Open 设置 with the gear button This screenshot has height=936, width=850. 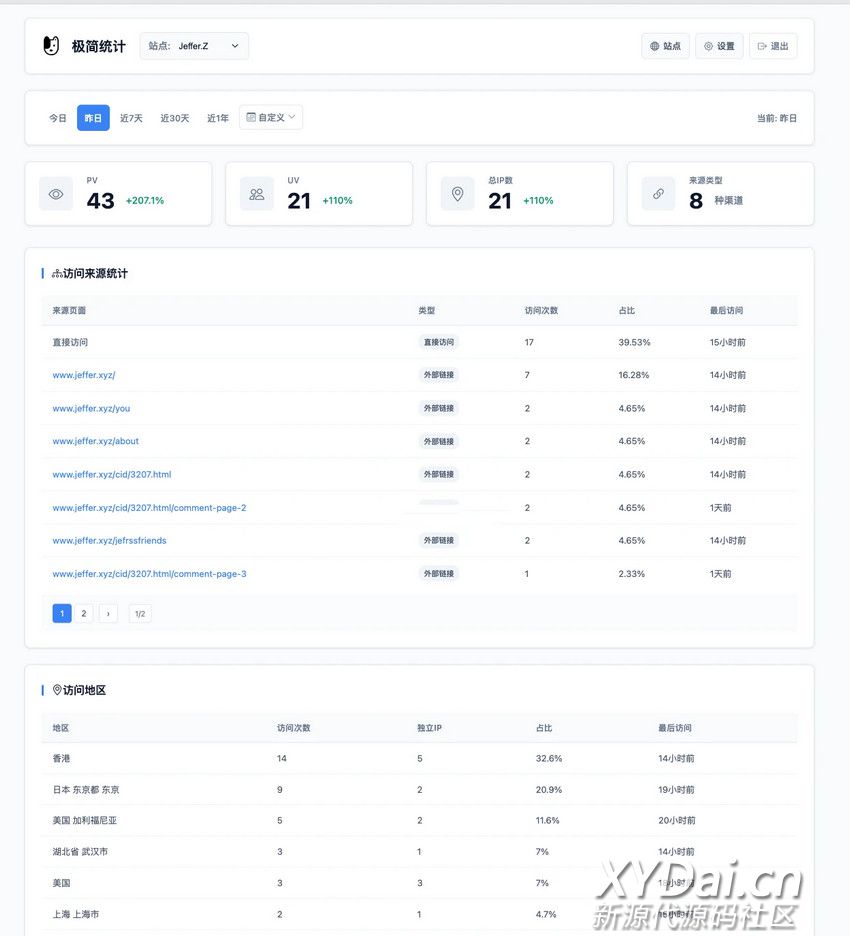(719, 46)
